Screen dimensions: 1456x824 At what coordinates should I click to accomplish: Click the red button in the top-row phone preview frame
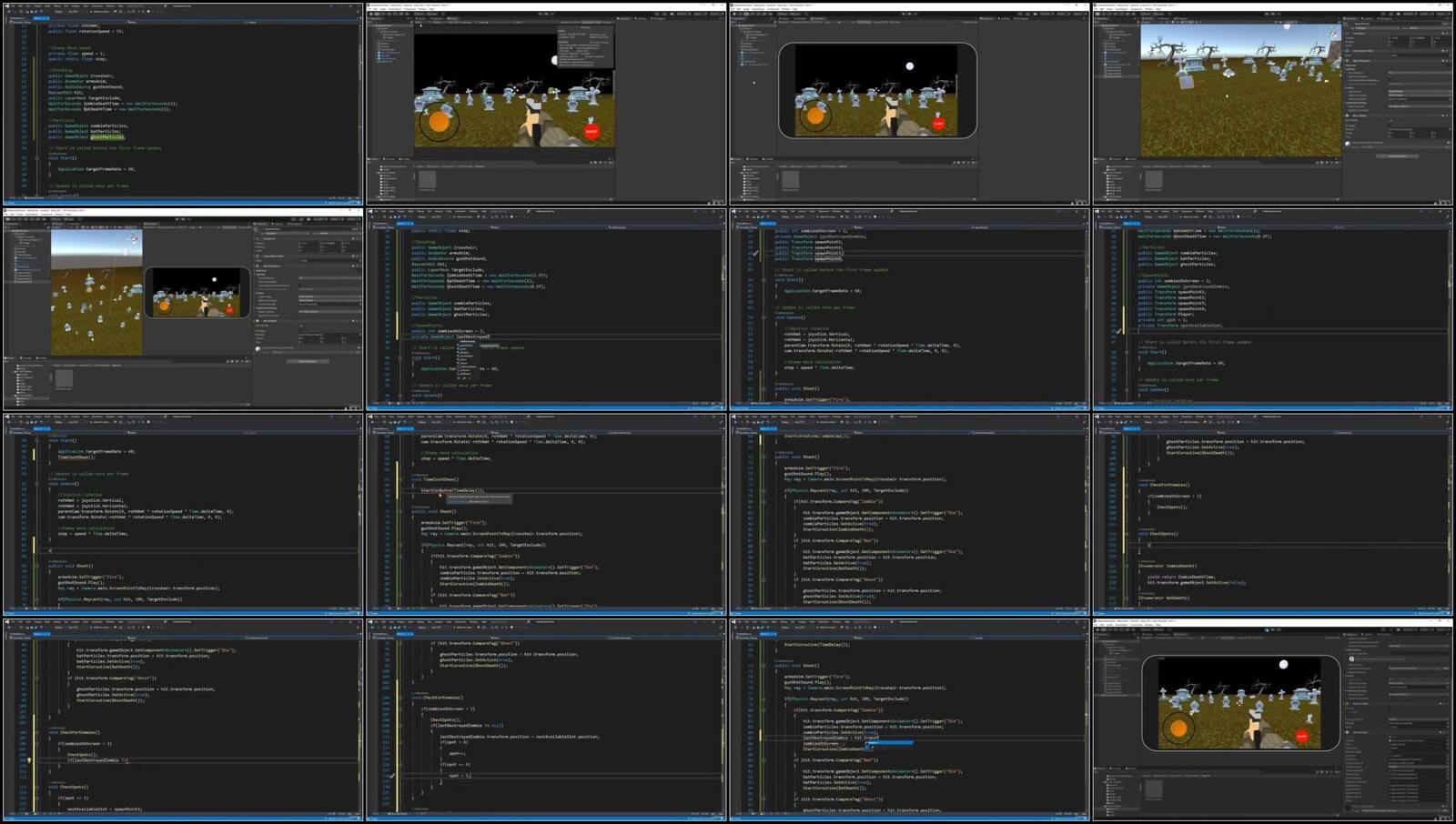click(x=938, y=124)
